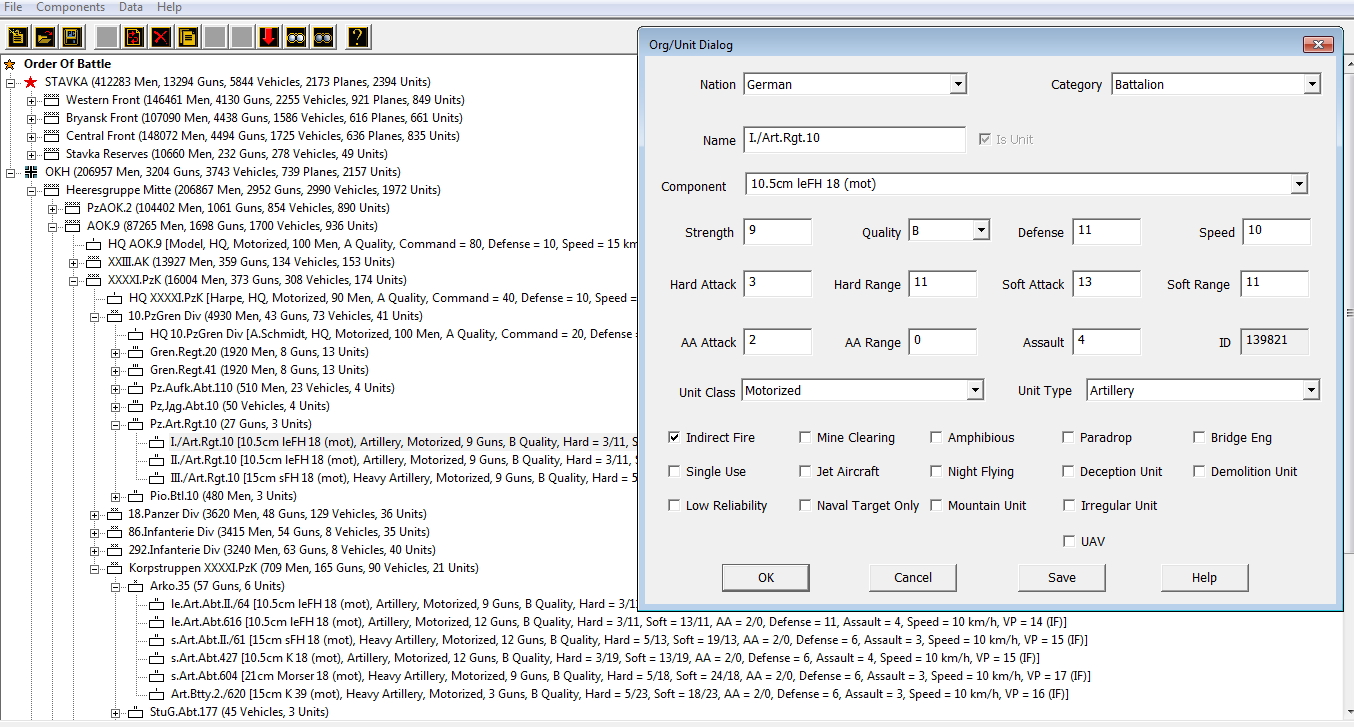
Task: Open the File menu
Action: pos(13,7)
